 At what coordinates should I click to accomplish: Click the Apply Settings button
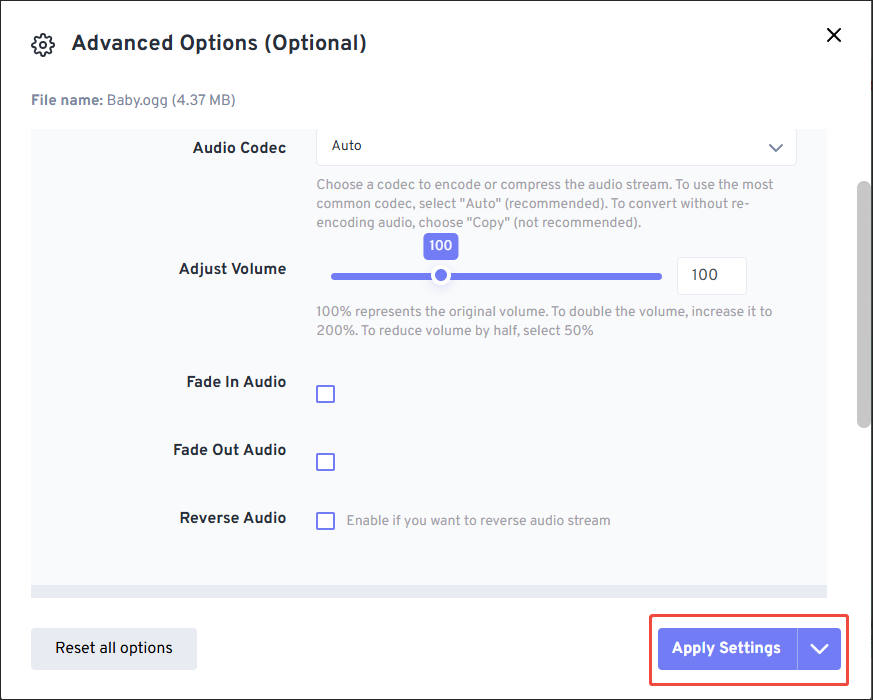click(726, 648)
